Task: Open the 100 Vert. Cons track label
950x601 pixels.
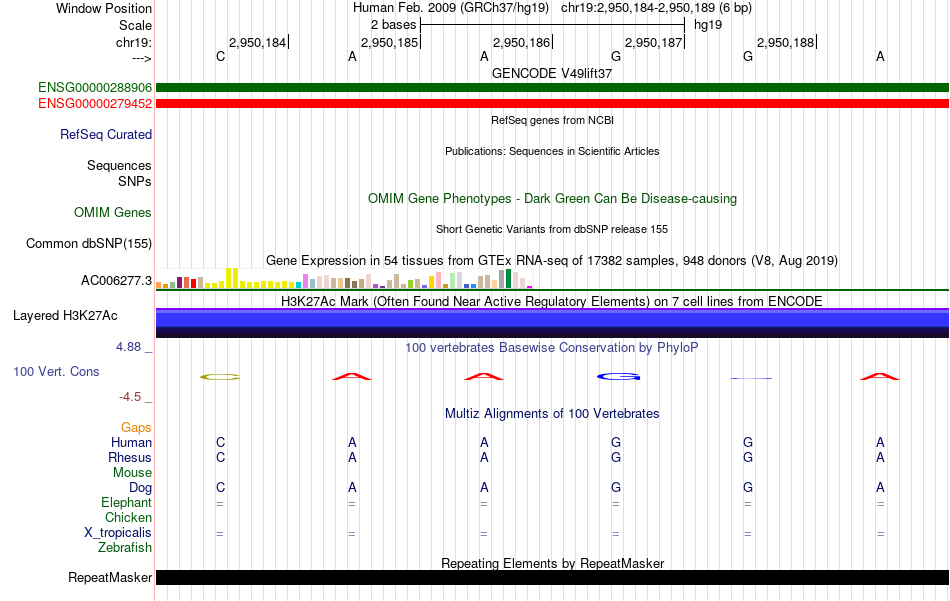Action: pyautogui.click(x=56, y=371)
